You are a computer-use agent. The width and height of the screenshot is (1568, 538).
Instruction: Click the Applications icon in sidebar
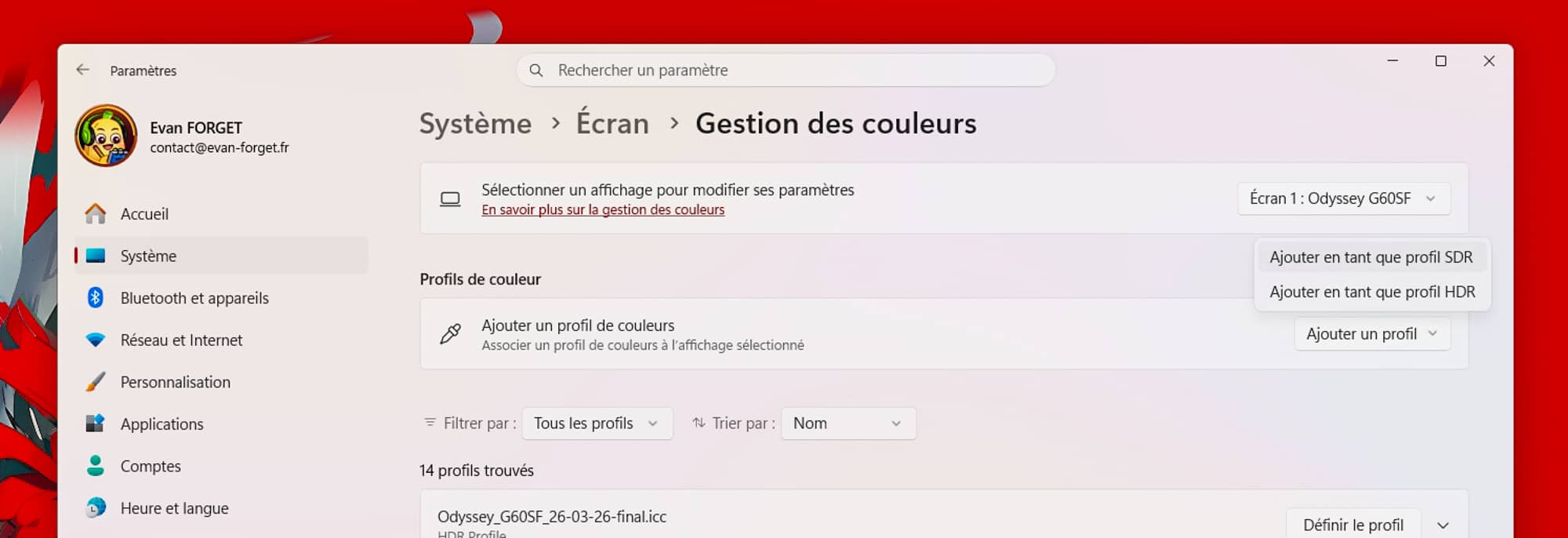coord(96,423)
